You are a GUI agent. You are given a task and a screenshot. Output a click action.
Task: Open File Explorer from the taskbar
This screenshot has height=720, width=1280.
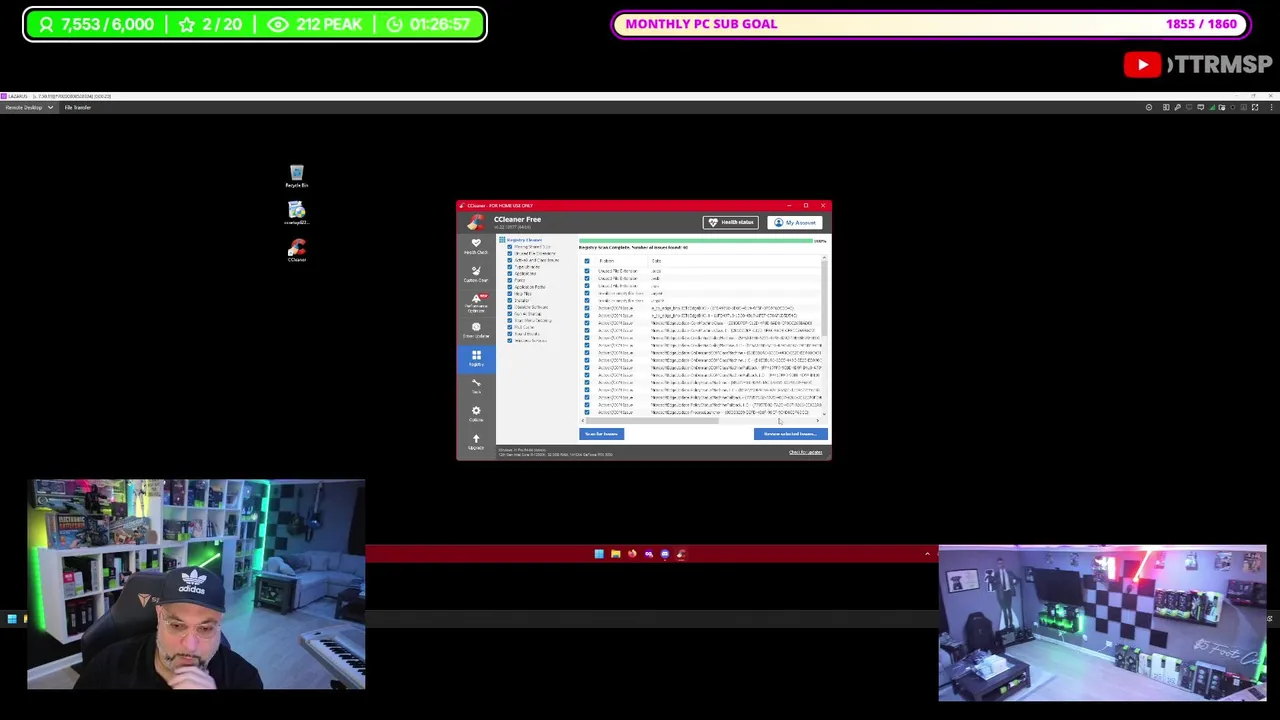(x=615, y=554)
